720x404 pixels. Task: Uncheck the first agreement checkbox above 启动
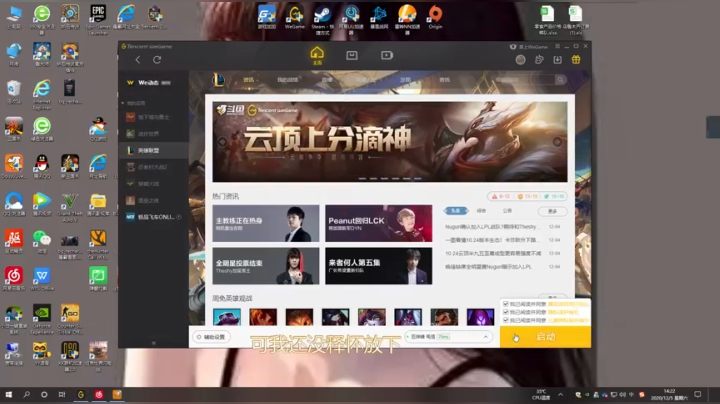tap(506, 304)
